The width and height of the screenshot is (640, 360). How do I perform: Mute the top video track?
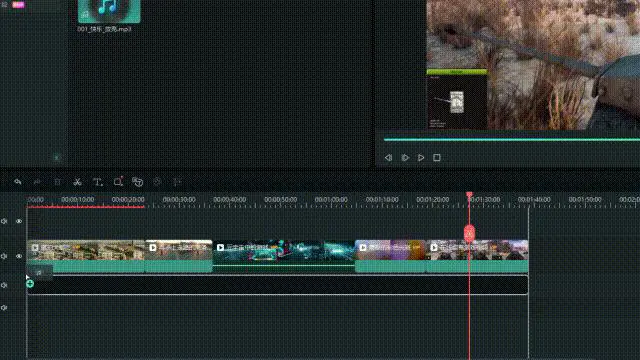4,221
